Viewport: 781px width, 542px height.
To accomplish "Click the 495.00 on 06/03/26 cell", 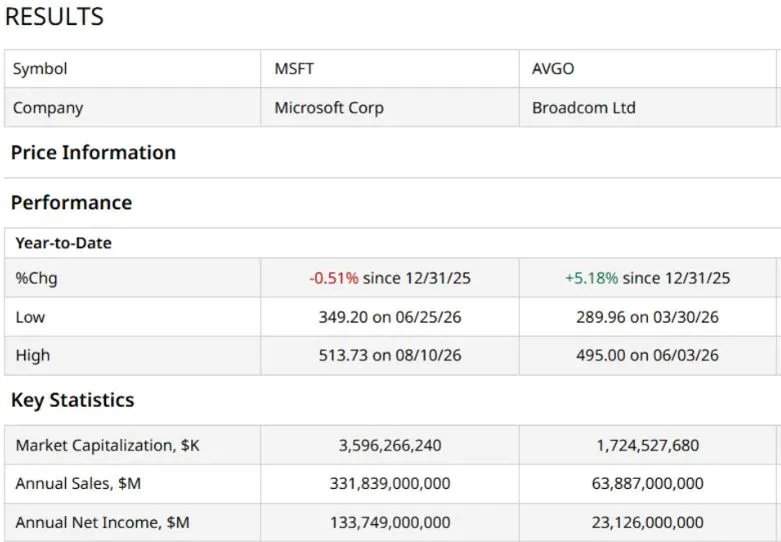I will 648,355.
